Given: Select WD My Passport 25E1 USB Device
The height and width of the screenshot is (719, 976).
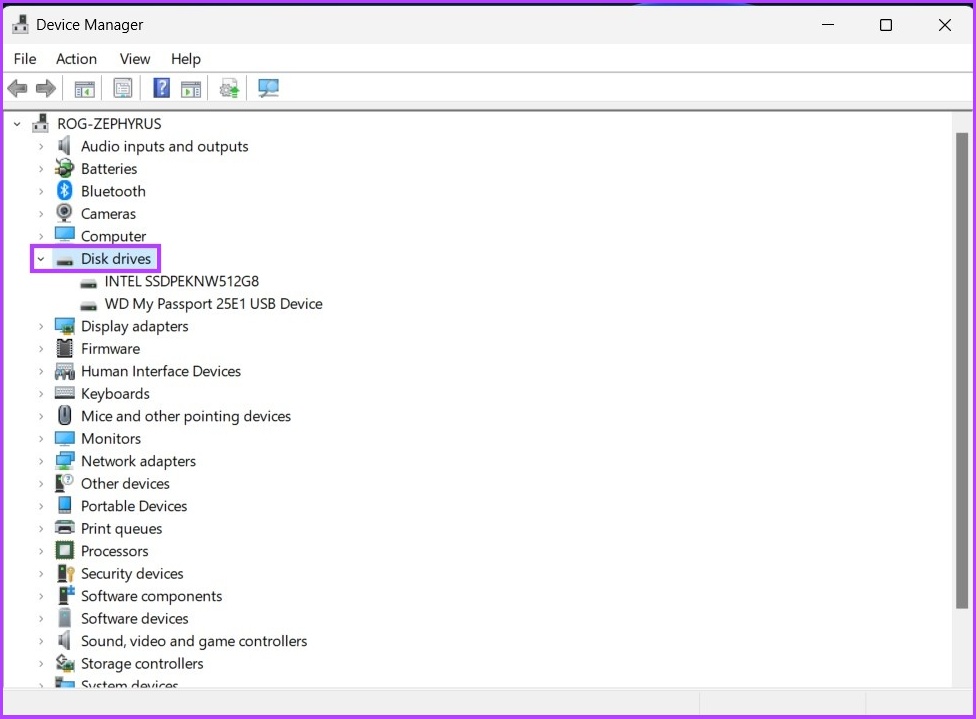Looking at the screenshot, I should click(x=213, y=303).
